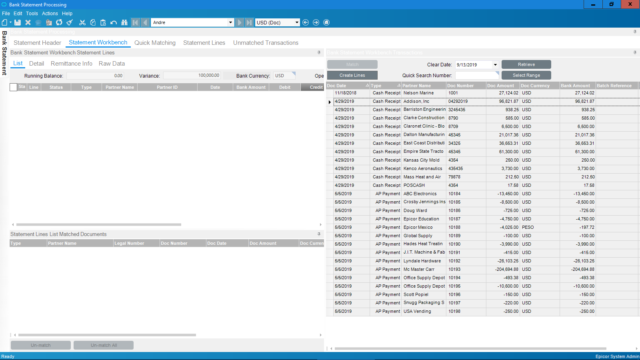
Task: Open the Clear Date dropdown arrow
Action: coord(495,65)
